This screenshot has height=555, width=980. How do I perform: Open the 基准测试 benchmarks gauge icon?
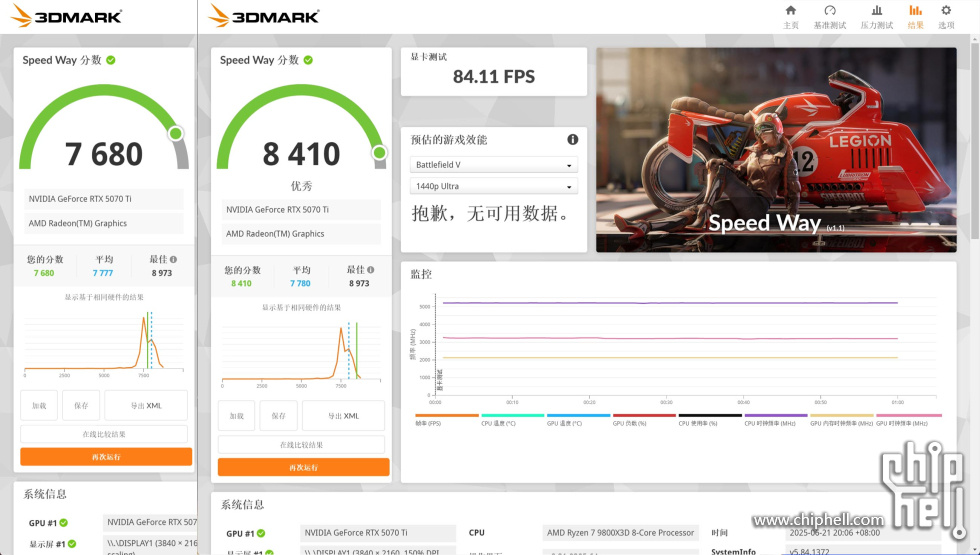click(829, 16)
